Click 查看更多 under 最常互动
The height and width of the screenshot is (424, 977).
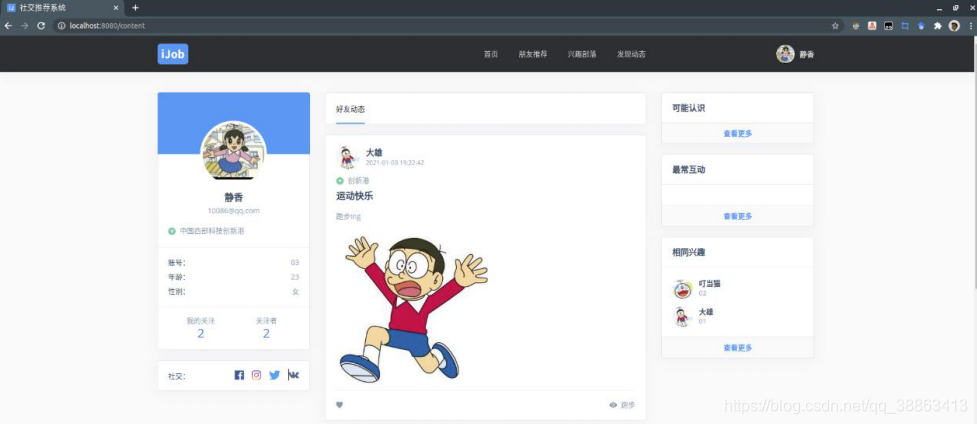(x=738, y=216)
